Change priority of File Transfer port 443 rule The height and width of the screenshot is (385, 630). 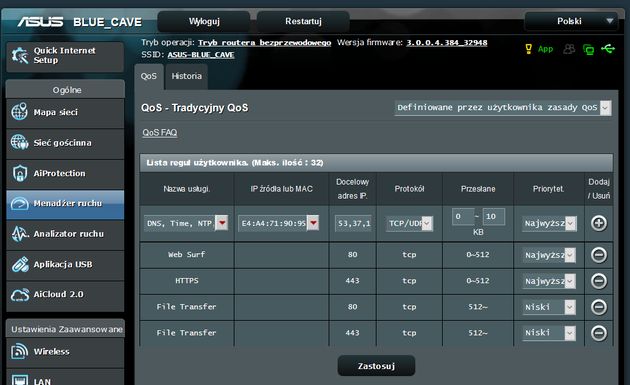(x=549, y=333)
